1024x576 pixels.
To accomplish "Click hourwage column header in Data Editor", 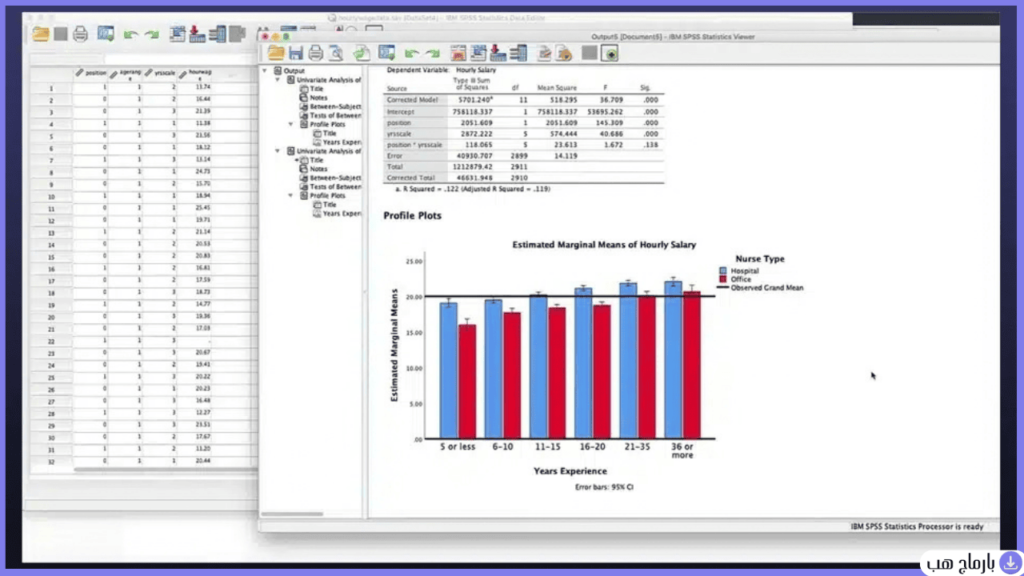I will click(196, 74).
